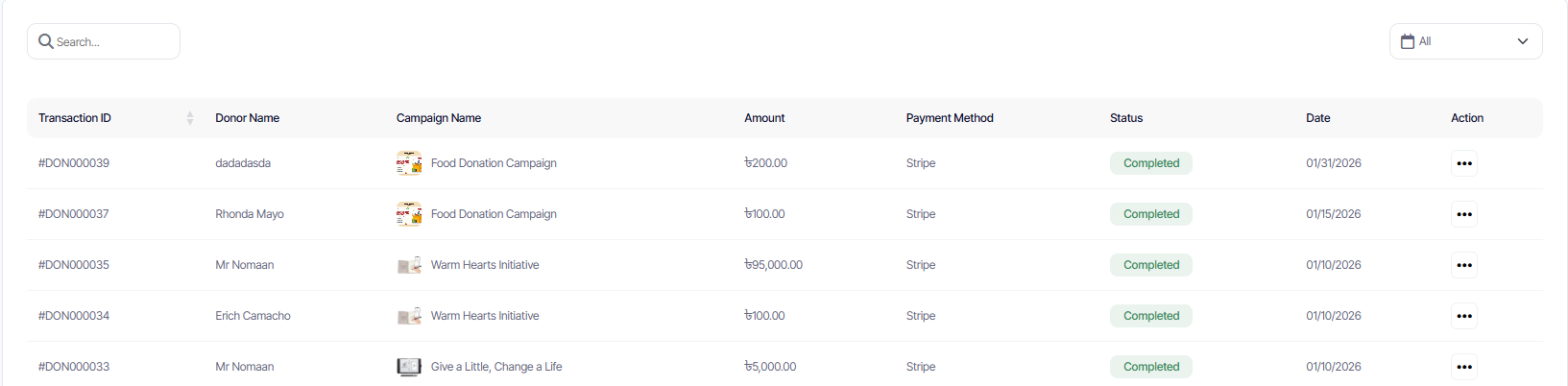Open Warm Hearts Initiative link for ৳95,000.00 donation
This screenshot has width=1568, height=386.
coord(485,265)
